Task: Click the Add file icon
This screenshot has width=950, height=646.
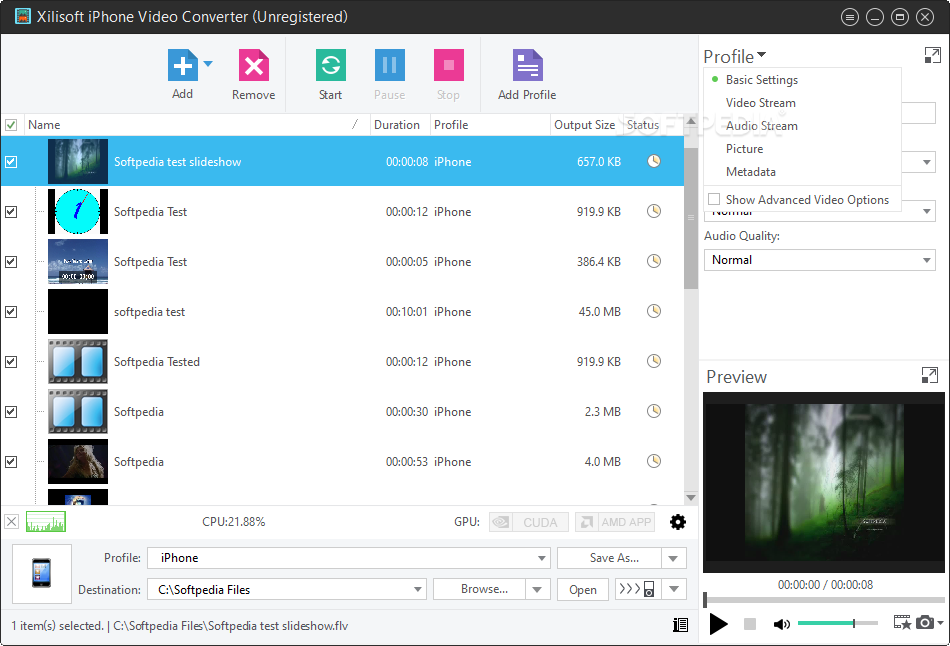Action: tap(182, 65)
